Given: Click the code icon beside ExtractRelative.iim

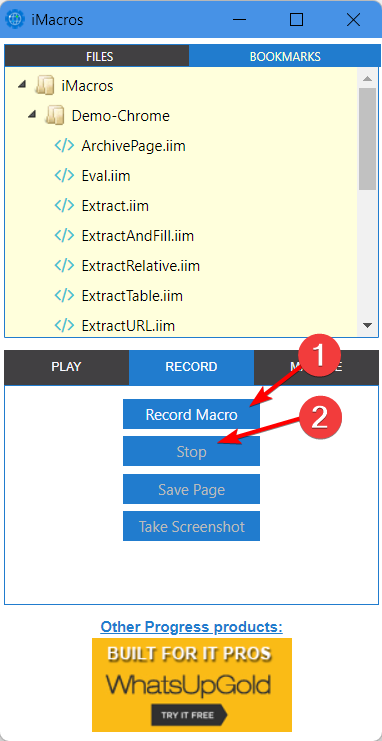Looking at the screenshot, I should (64, 266).
